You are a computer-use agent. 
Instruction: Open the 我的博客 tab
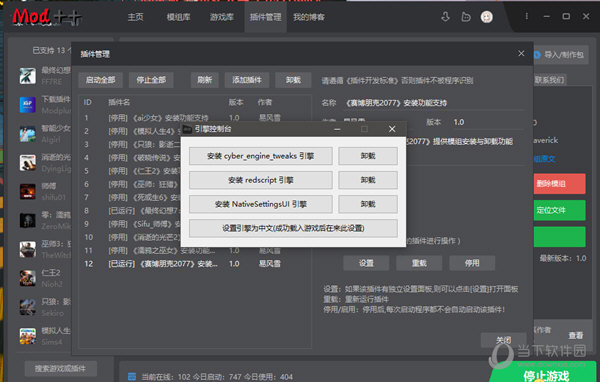point(309,17)
